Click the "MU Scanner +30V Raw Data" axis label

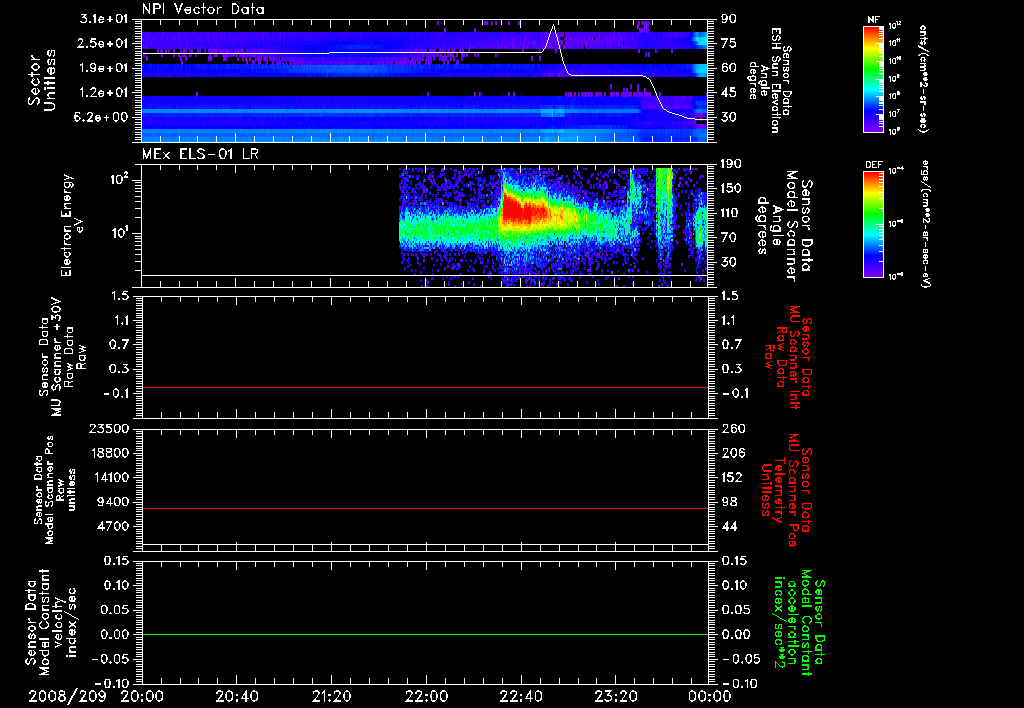point(62,357)
